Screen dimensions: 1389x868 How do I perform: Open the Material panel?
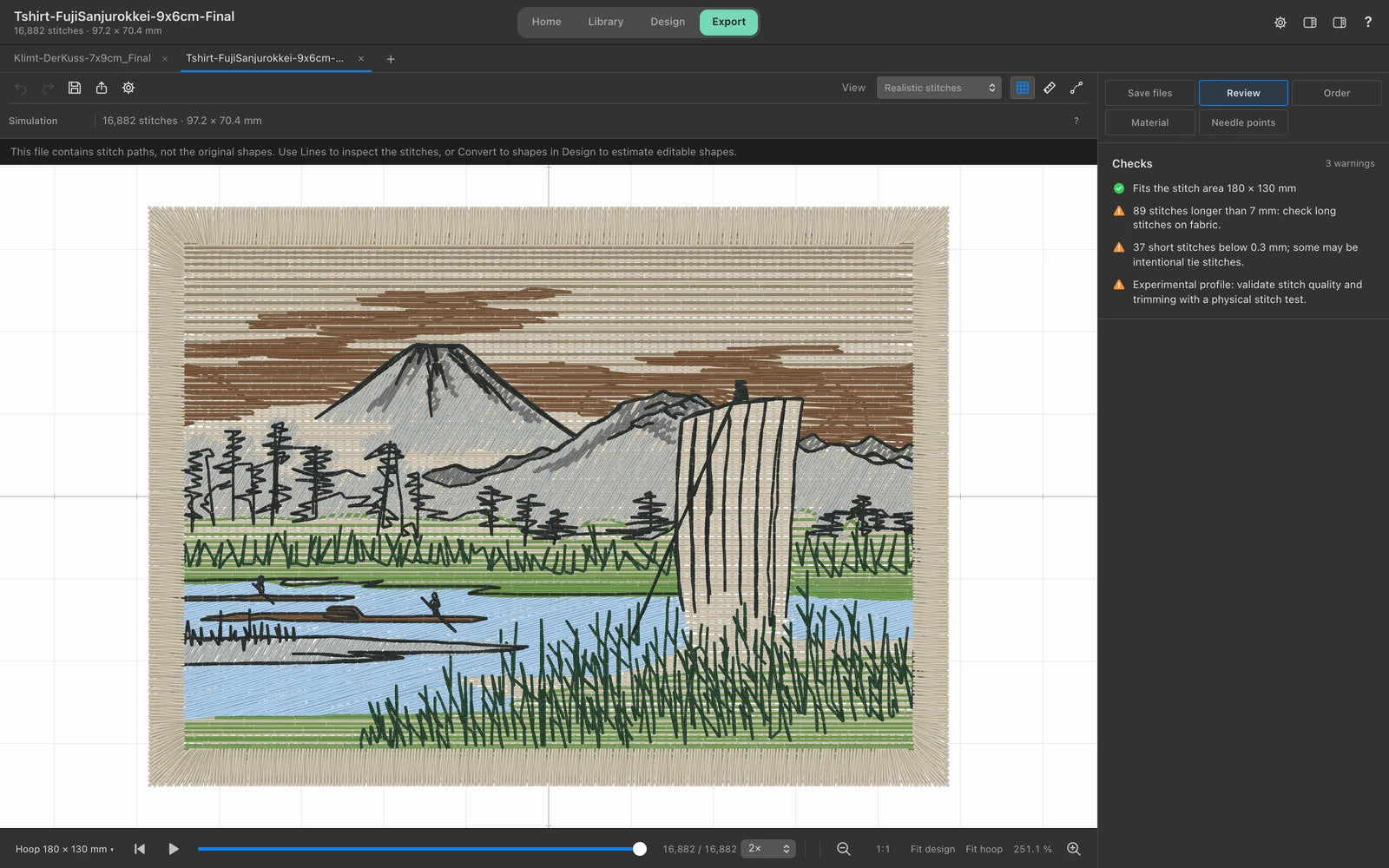tap(1149, 122)
